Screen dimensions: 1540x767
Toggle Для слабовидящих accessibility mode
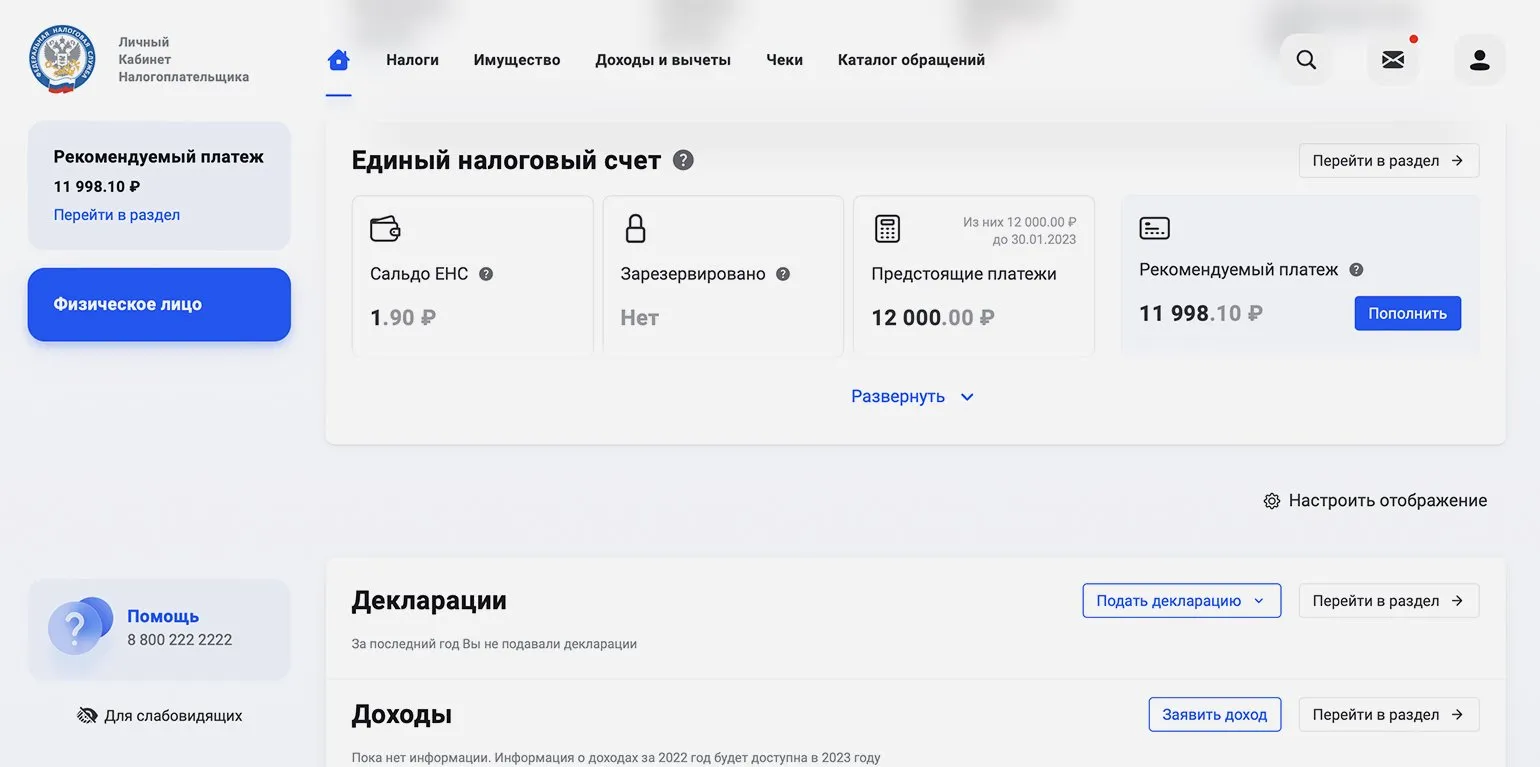[160, 716]
